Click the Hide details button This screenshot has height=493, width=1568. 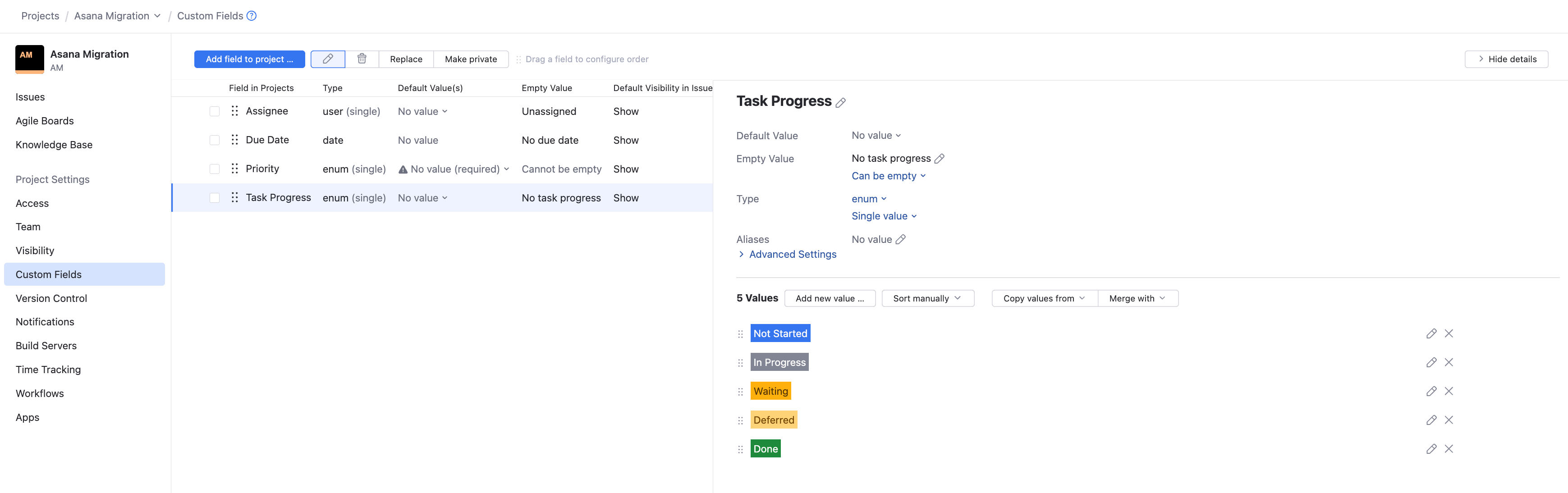click(1507, 59)
